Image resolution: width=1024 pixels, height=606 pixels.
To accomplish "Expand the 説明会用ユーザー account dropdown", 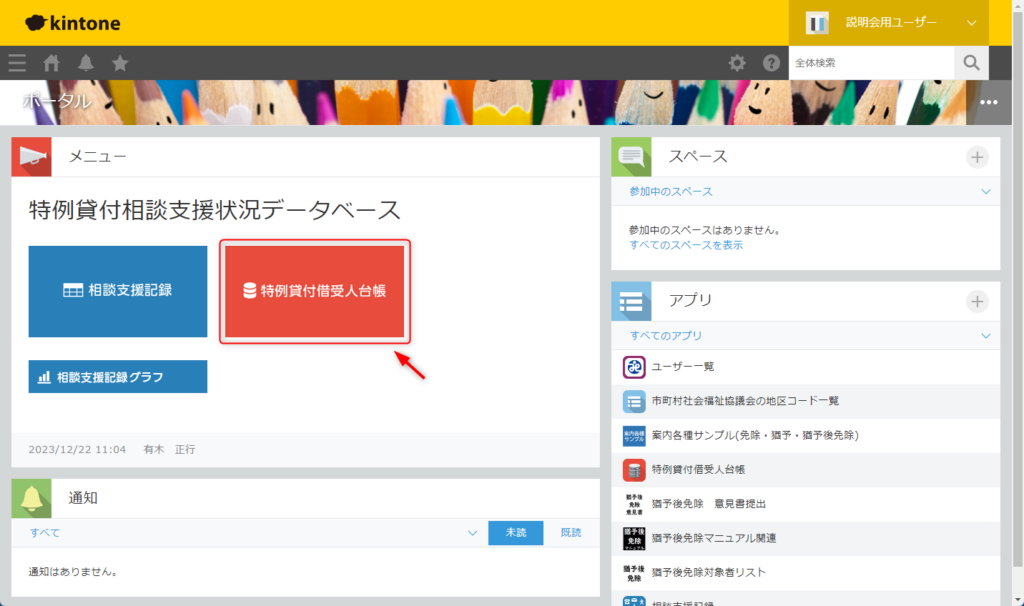I will coord(971,22).
